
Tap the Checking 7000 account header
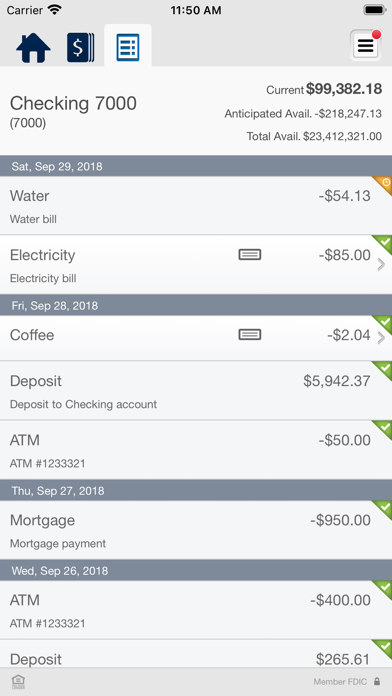[x=196, y=111]
